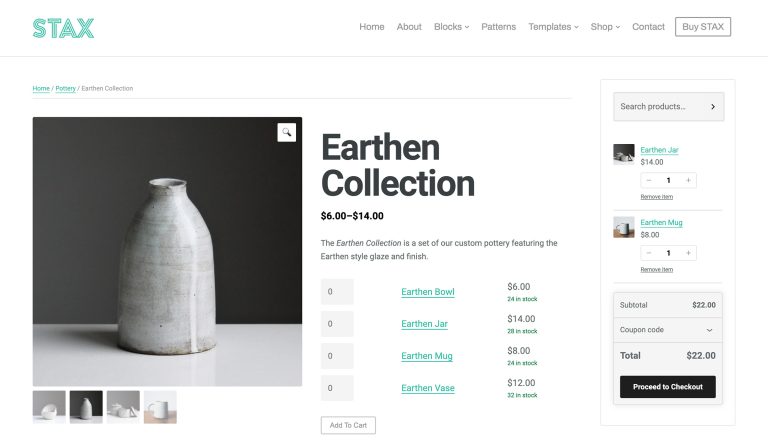Expand the Coupon code section
This screenshot has width=768, height=448.
pos(668,330)
